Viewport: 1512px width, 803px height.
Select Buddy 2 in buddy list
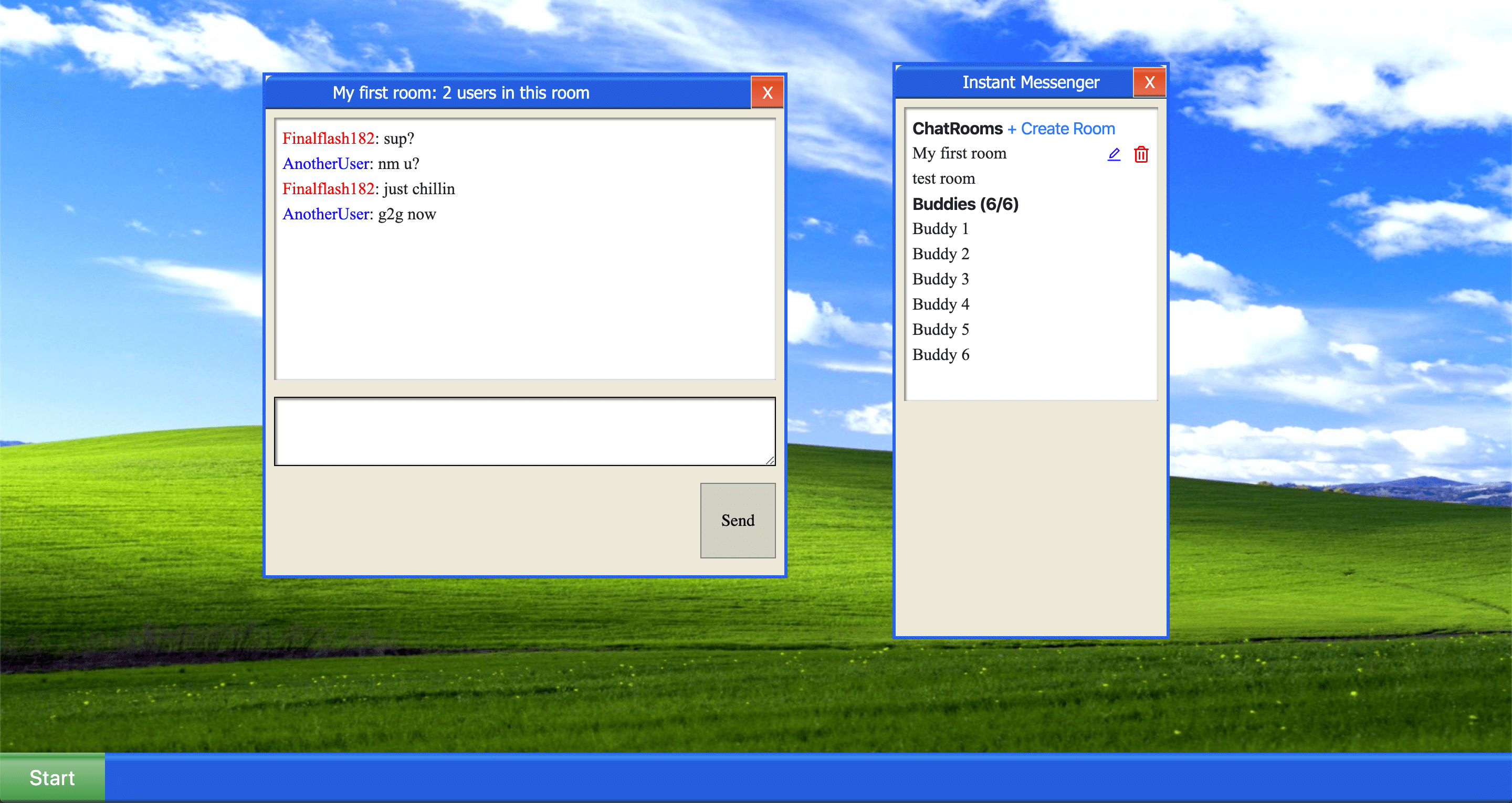[x=940, y=253]
